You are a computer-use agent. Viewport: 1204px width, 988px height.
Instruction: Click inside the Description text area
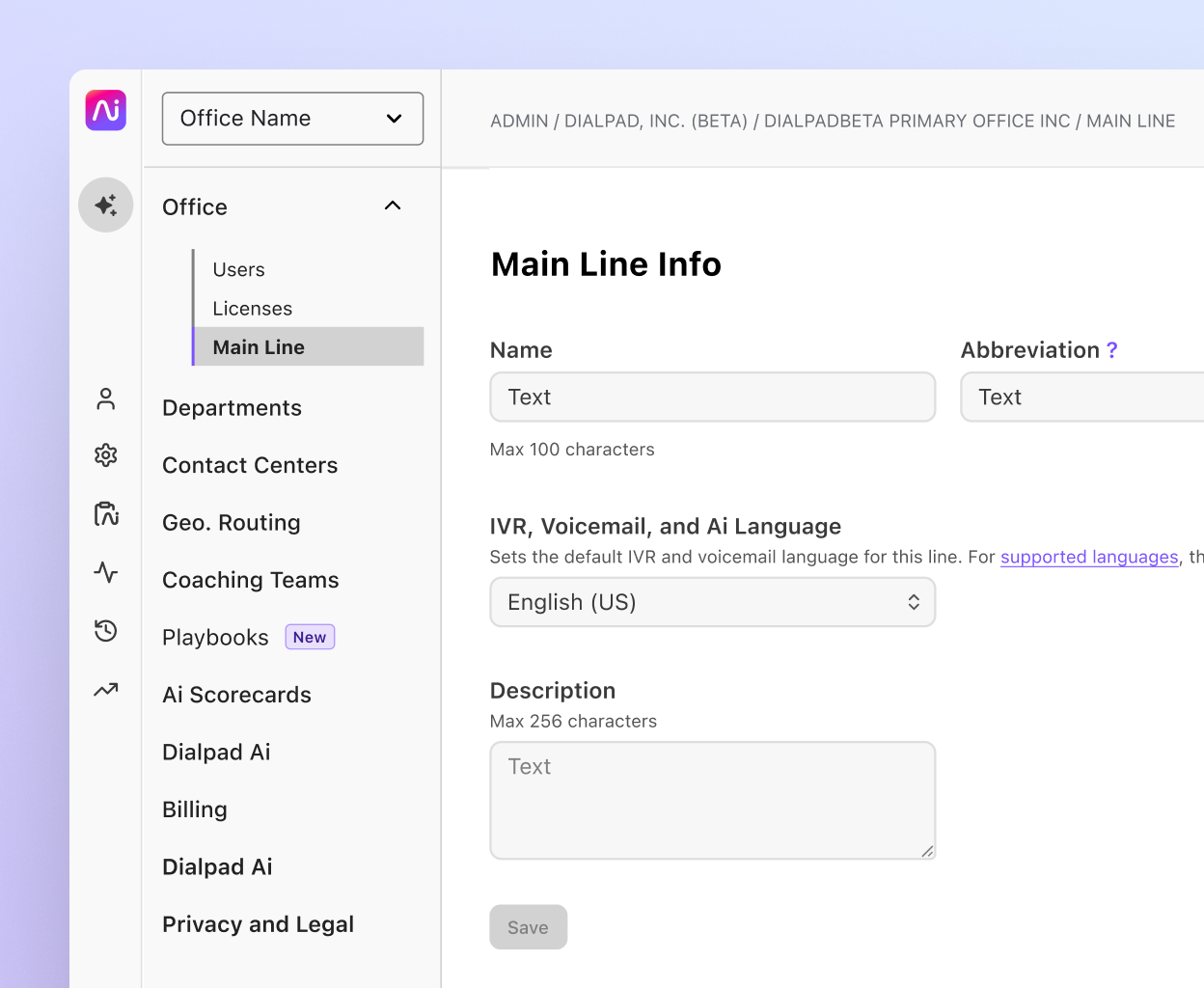pyautogui.click(x=712, y=801)
